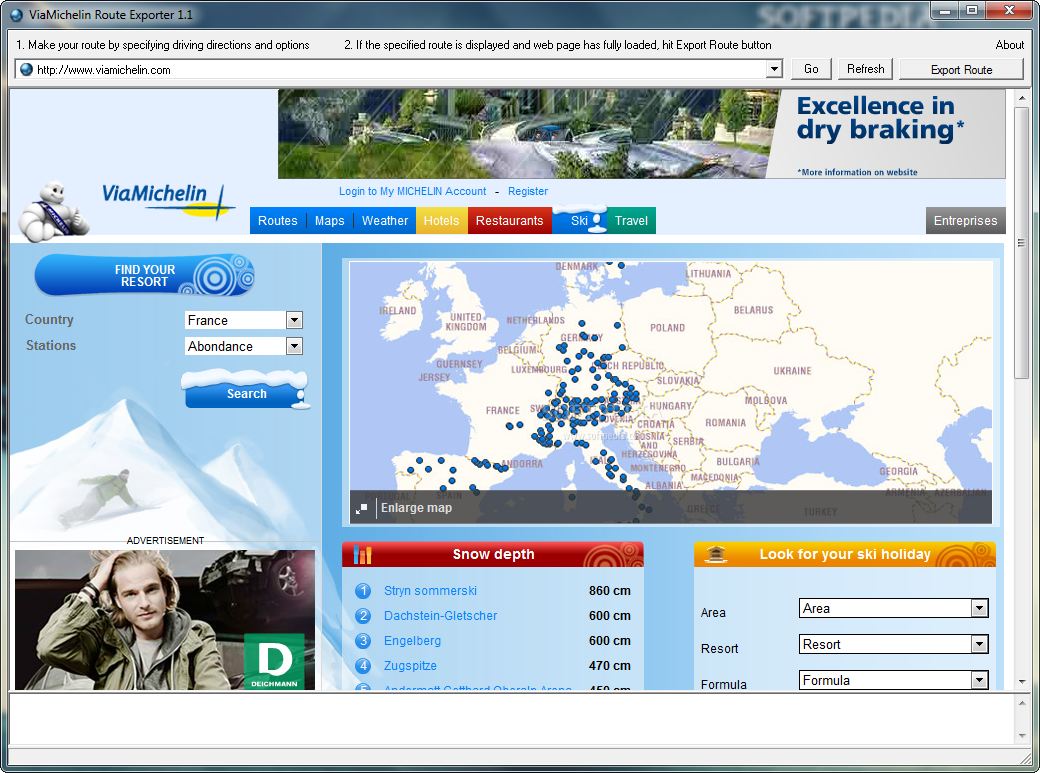Click the Snow depth bar chart icon

pyautogui.click(x=363, y=554)
